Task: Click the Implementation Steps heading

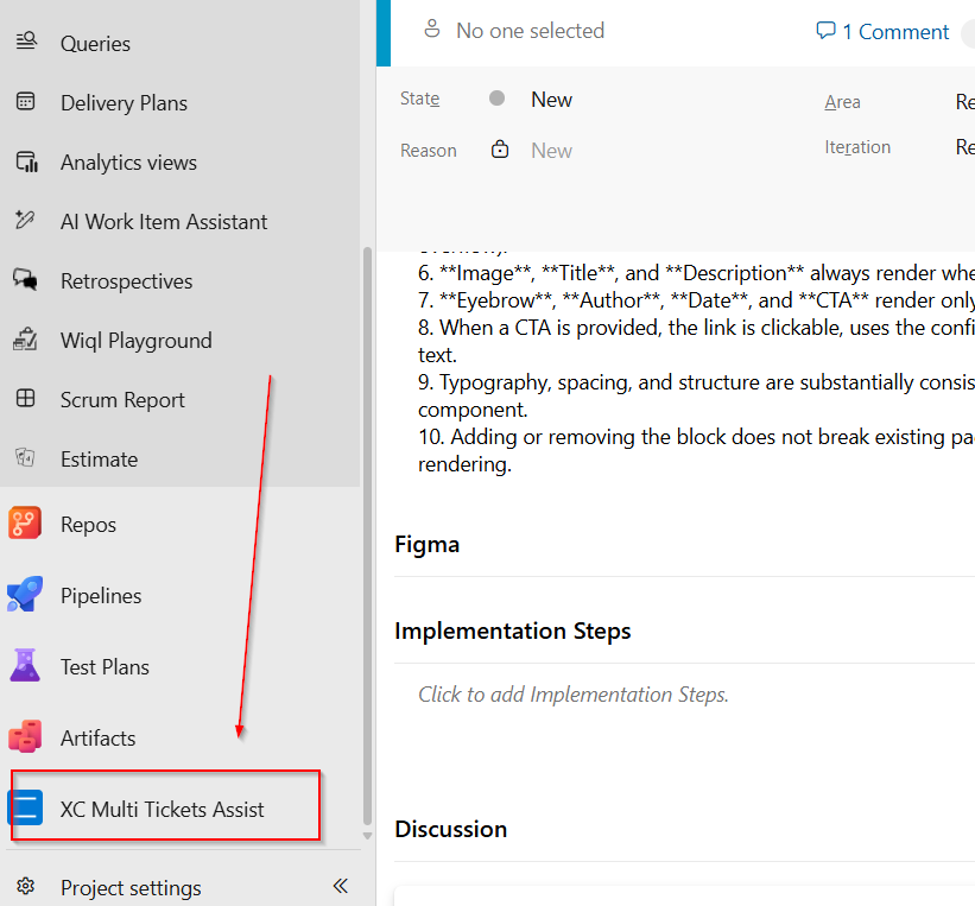Action: coord(512,631)
